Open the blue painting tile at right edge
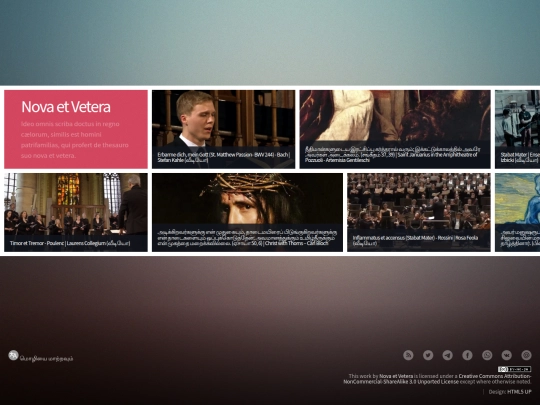 point(518,212)
